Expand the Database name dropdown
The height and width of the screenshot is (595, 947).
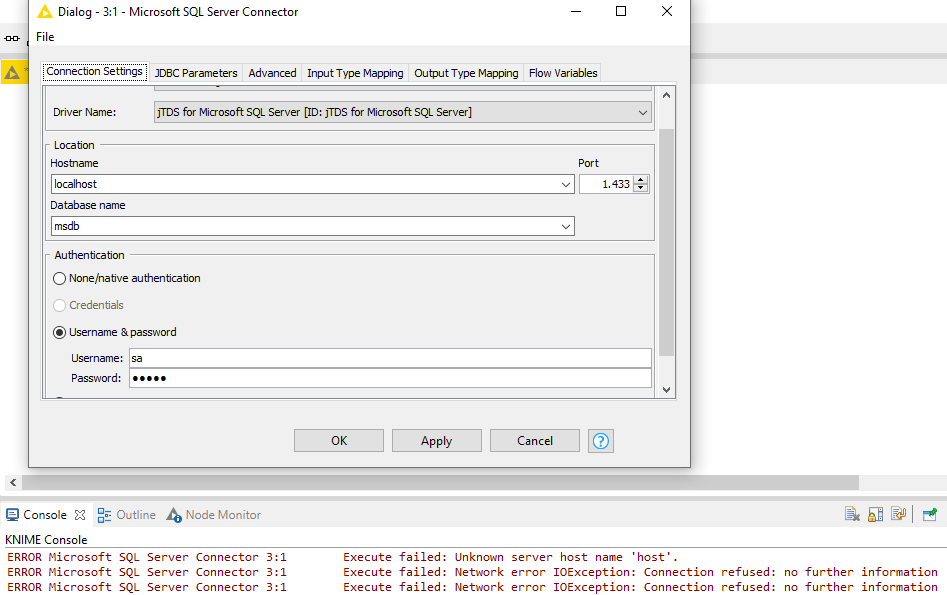point(566,227)
